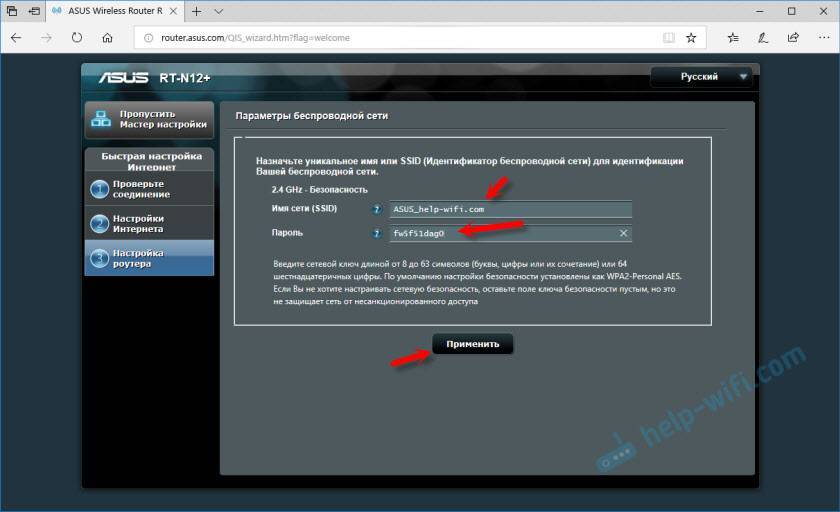Click the add notes pen icon

pos(763,38)
